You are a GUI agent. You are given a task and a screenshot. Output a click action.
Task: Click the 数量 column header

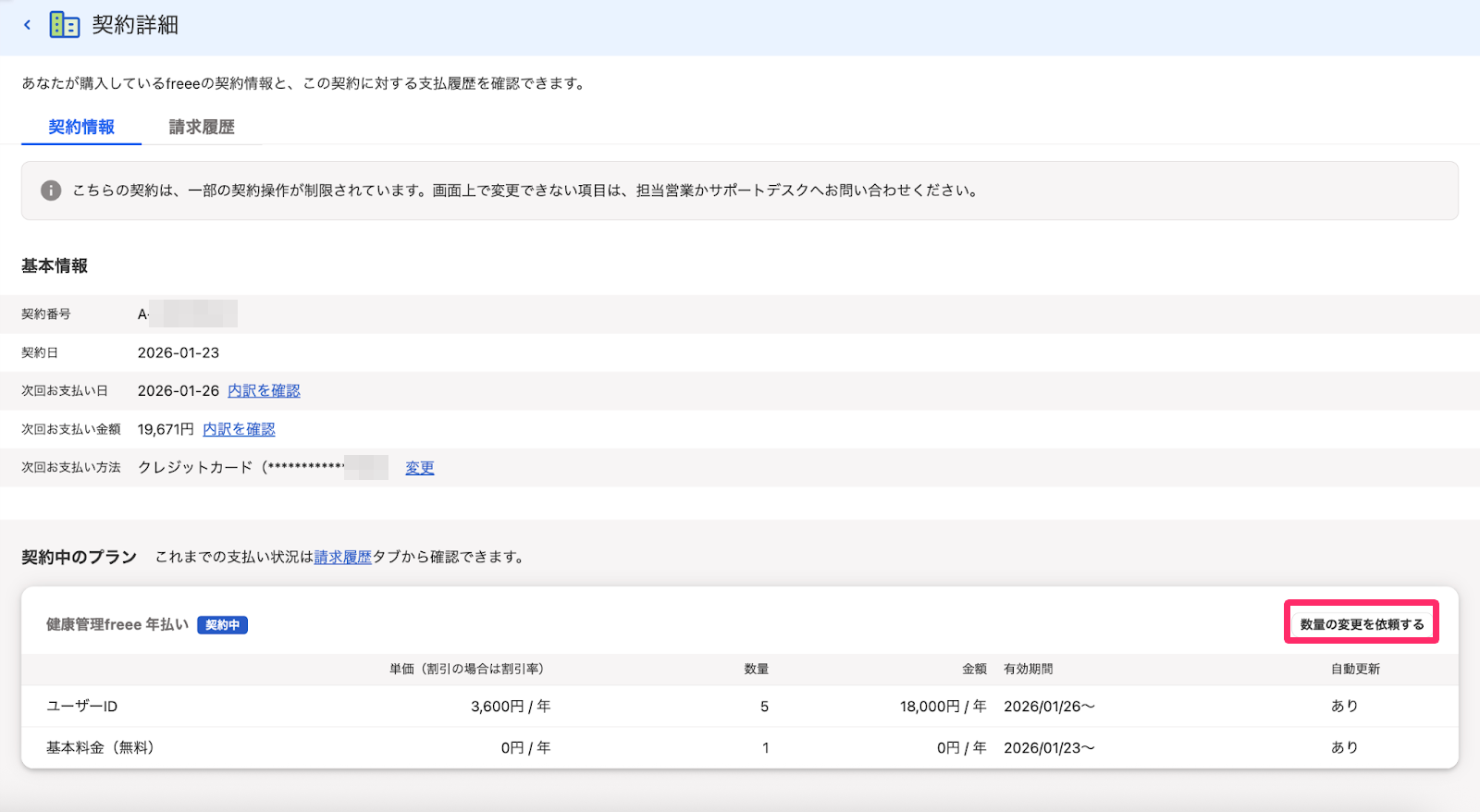tap(757, 669)
